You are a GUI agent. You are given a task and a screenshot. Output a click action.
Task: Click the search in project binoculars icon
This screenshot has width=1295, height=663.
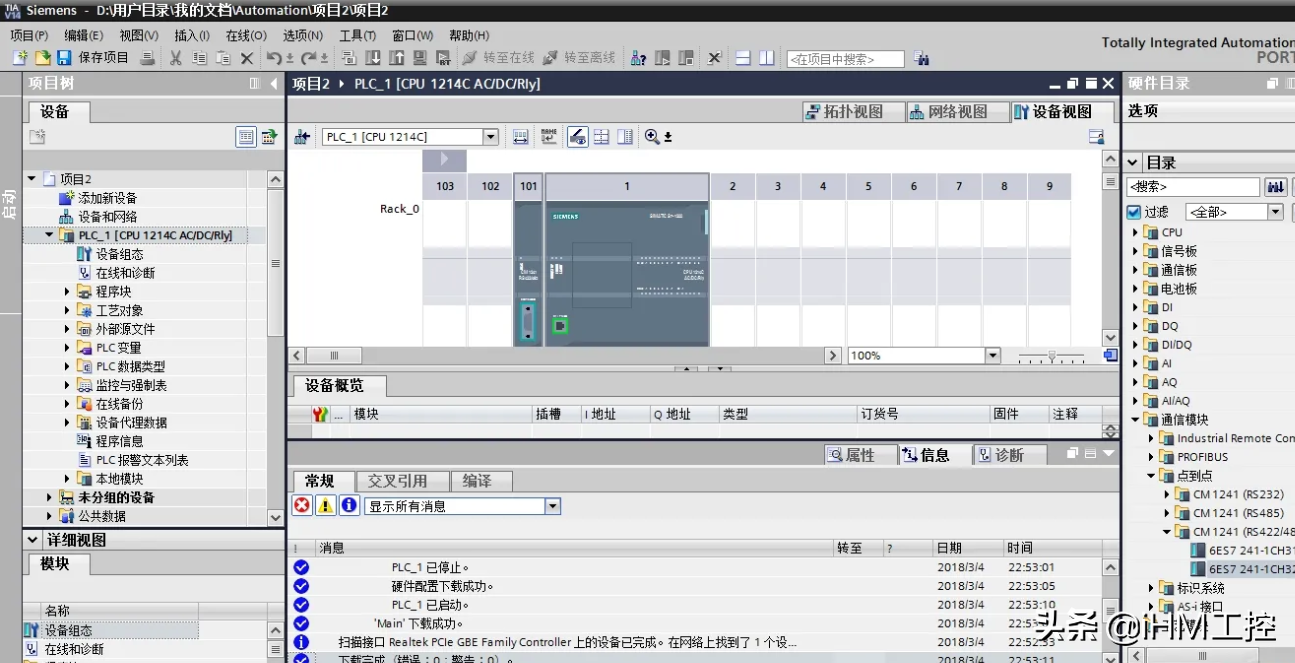(x=921, y=59)
